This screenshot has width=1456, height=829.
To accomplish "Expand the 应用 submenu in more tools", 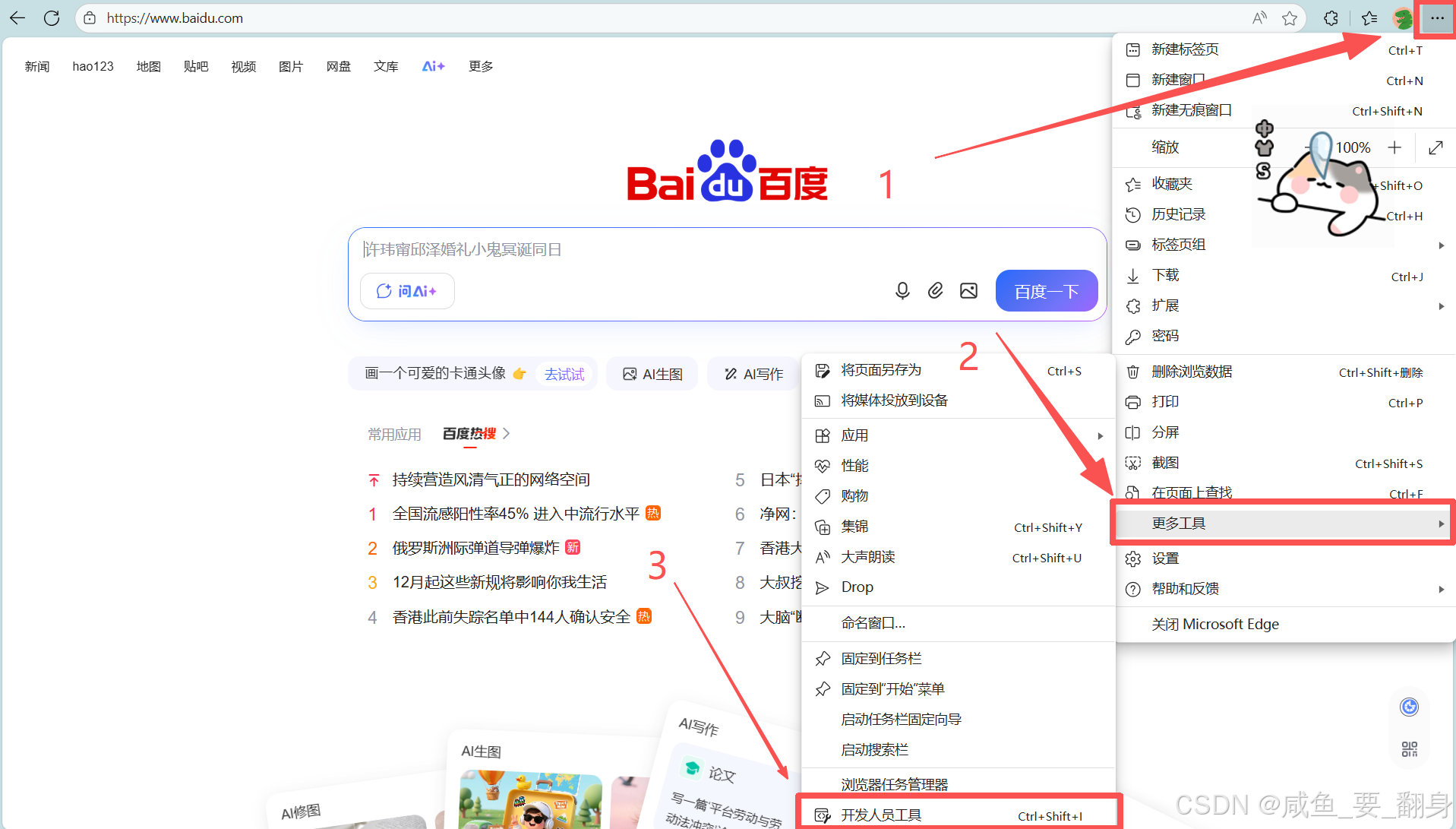I will click(959, 436).
